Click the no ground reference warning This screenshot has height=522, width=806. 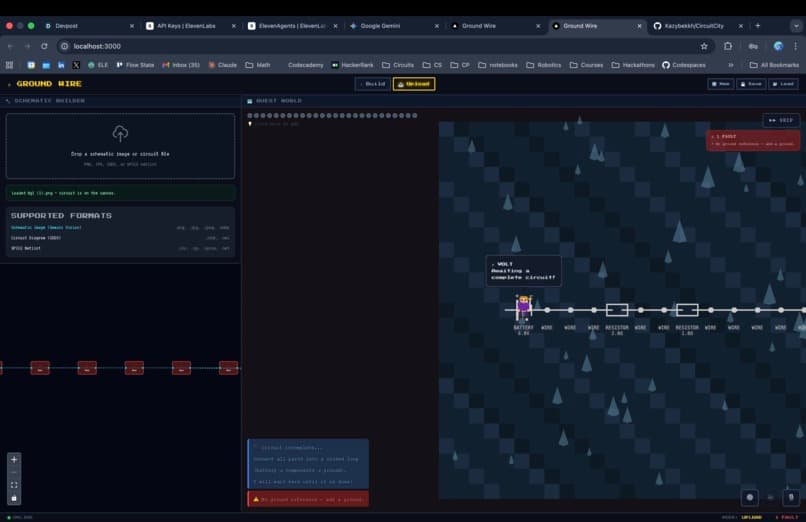click(x=308, y=499)
